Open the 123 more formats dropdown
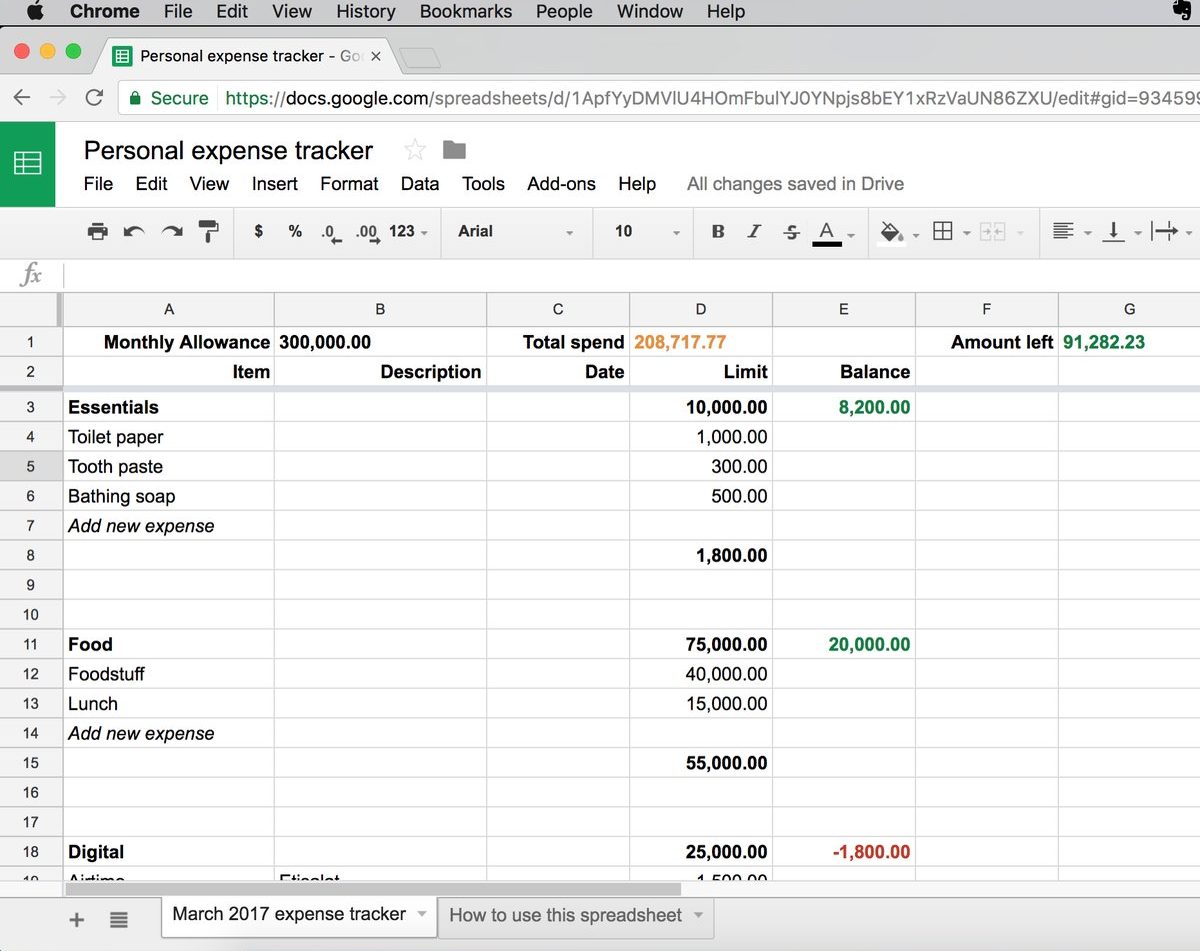 pos(407,231)
